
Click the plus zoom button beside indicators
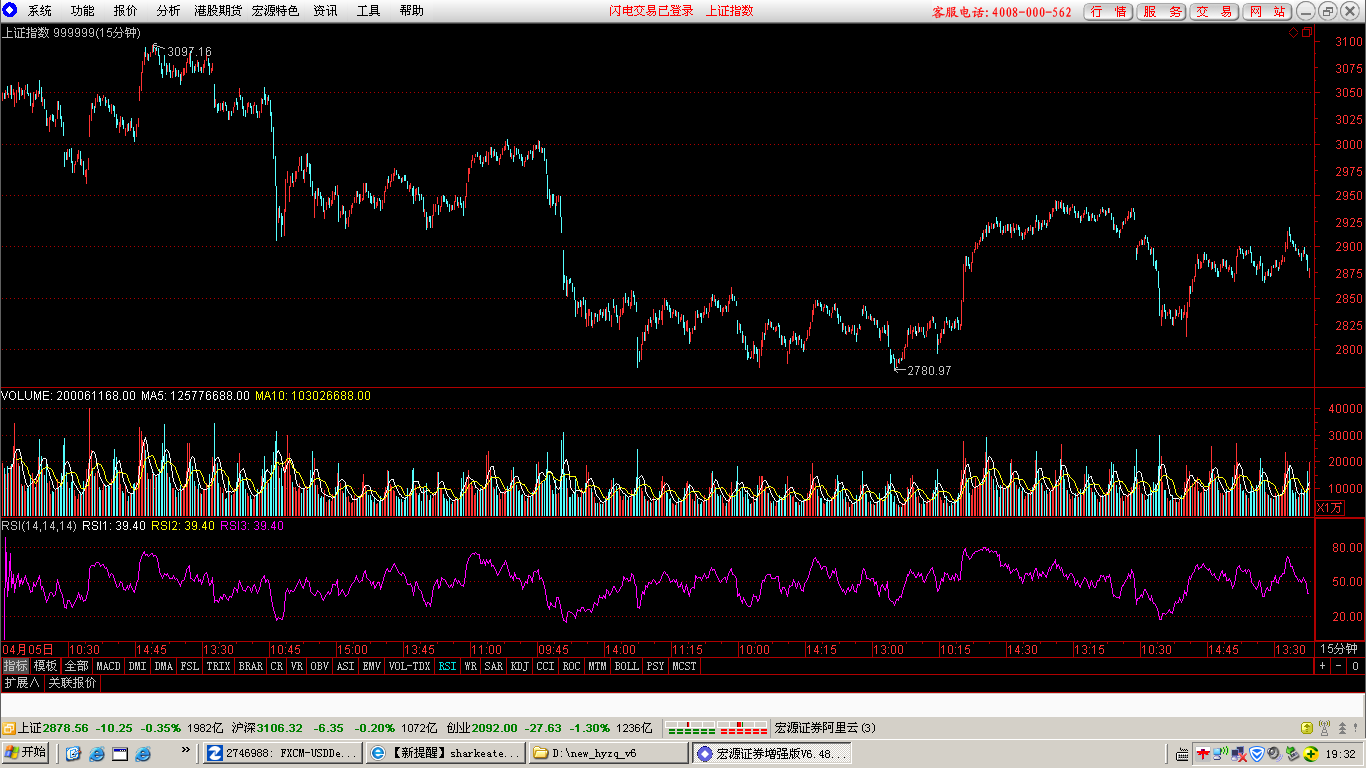(x=1323, y=666)
